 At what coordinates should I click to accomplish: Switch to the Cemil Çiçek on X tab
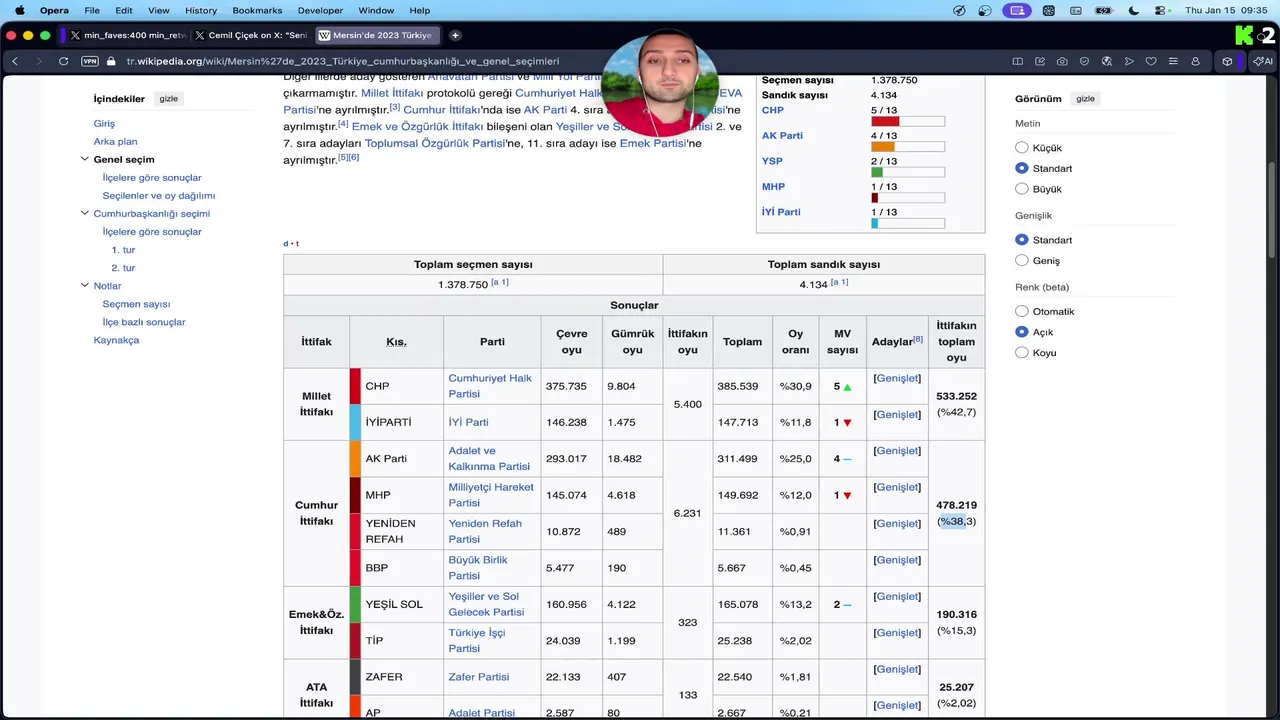pos(252,35)
